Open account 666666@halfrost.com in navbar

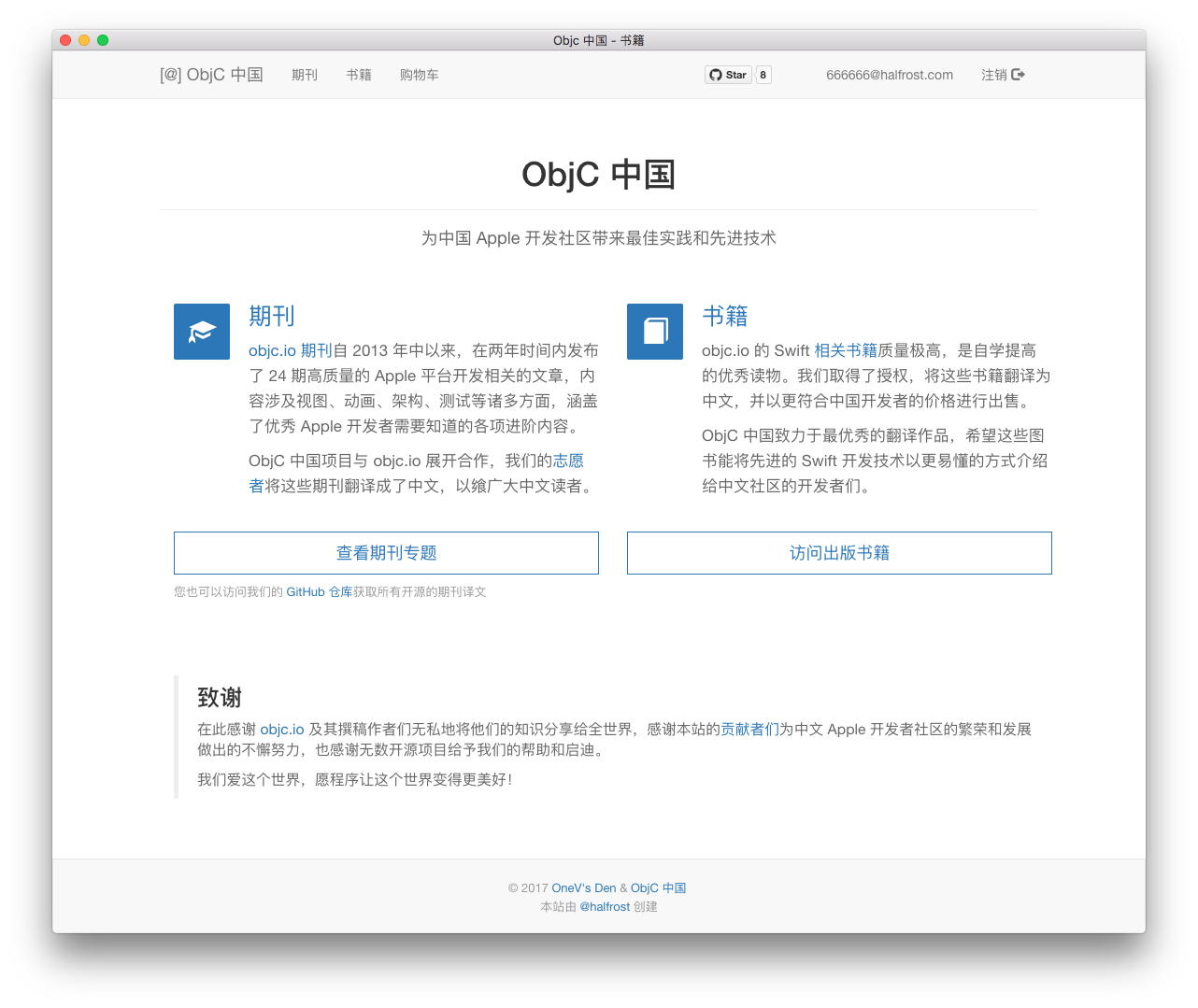point(890,75)
